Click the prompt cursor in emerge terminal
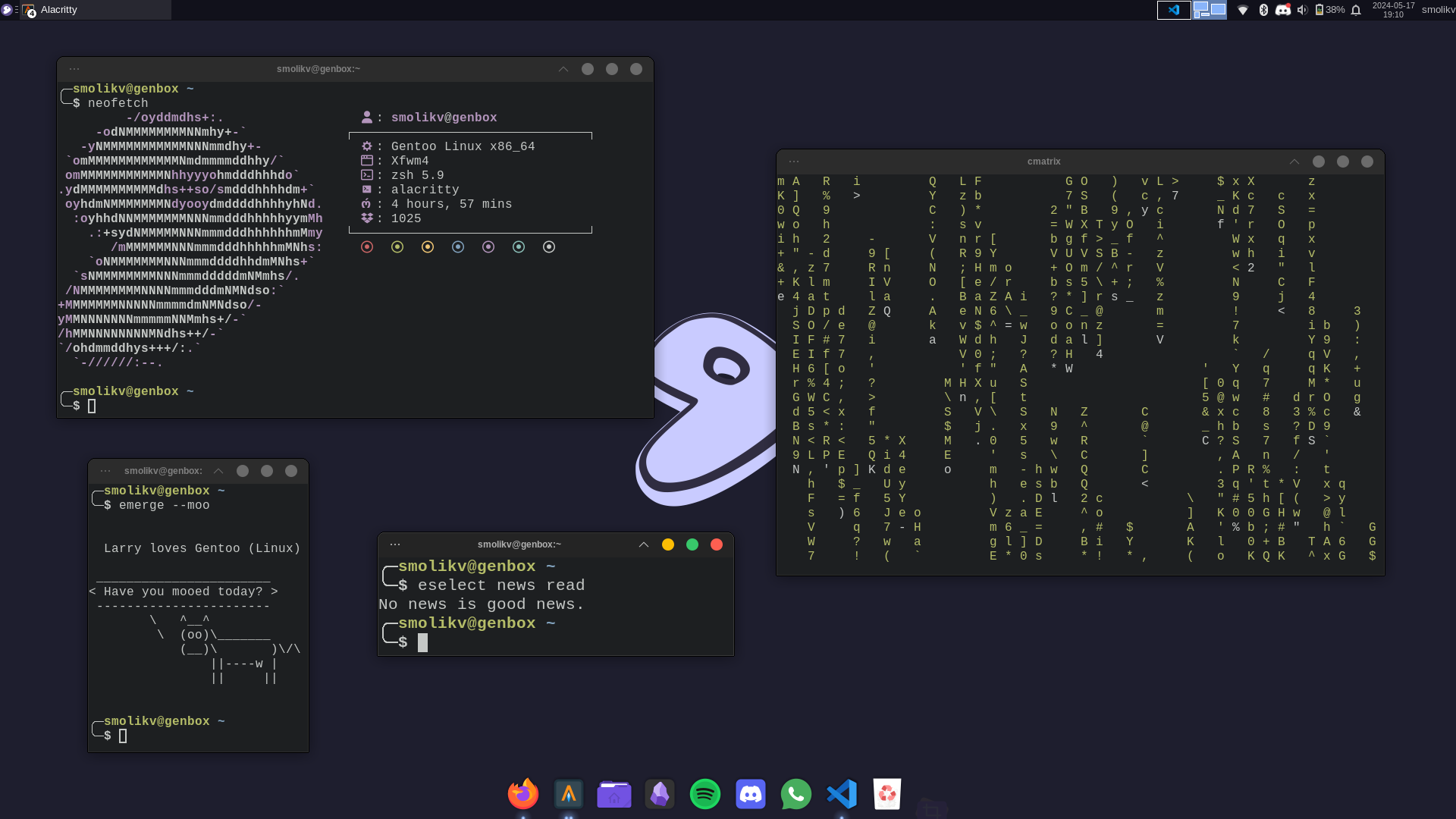Viewport: 1456px width, 819px height. tap(123, 736)
